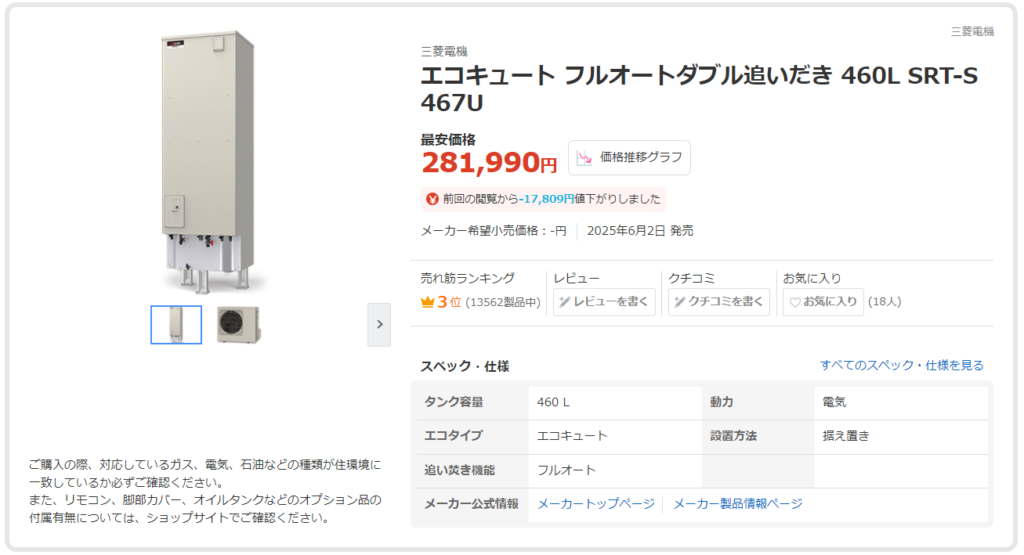Image resolution: width=1024 pixels, height=555 pixels.
Task: Click the pencil icon beside レビューを書く
Action: (x=564, y=302)
